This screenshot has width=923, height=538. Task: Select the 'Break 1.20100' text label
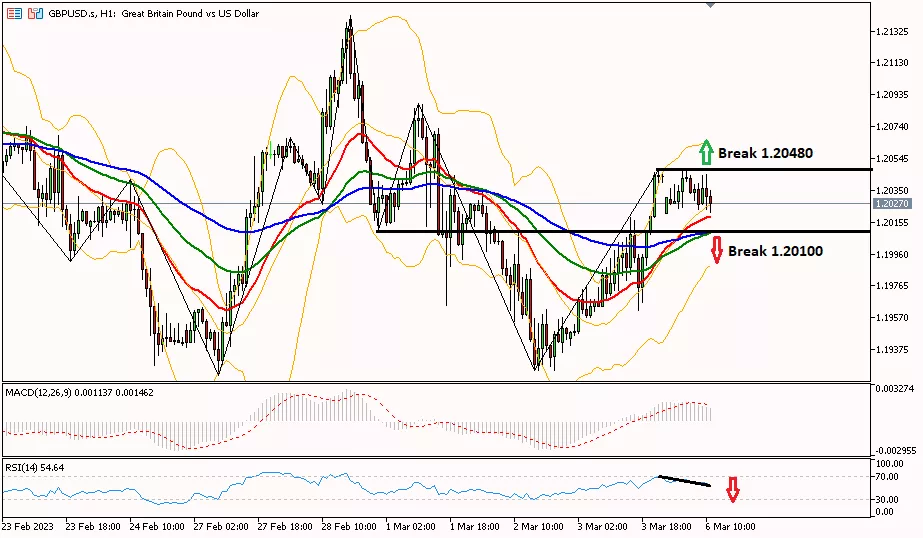pyautogui.click(x=775, y=251)
